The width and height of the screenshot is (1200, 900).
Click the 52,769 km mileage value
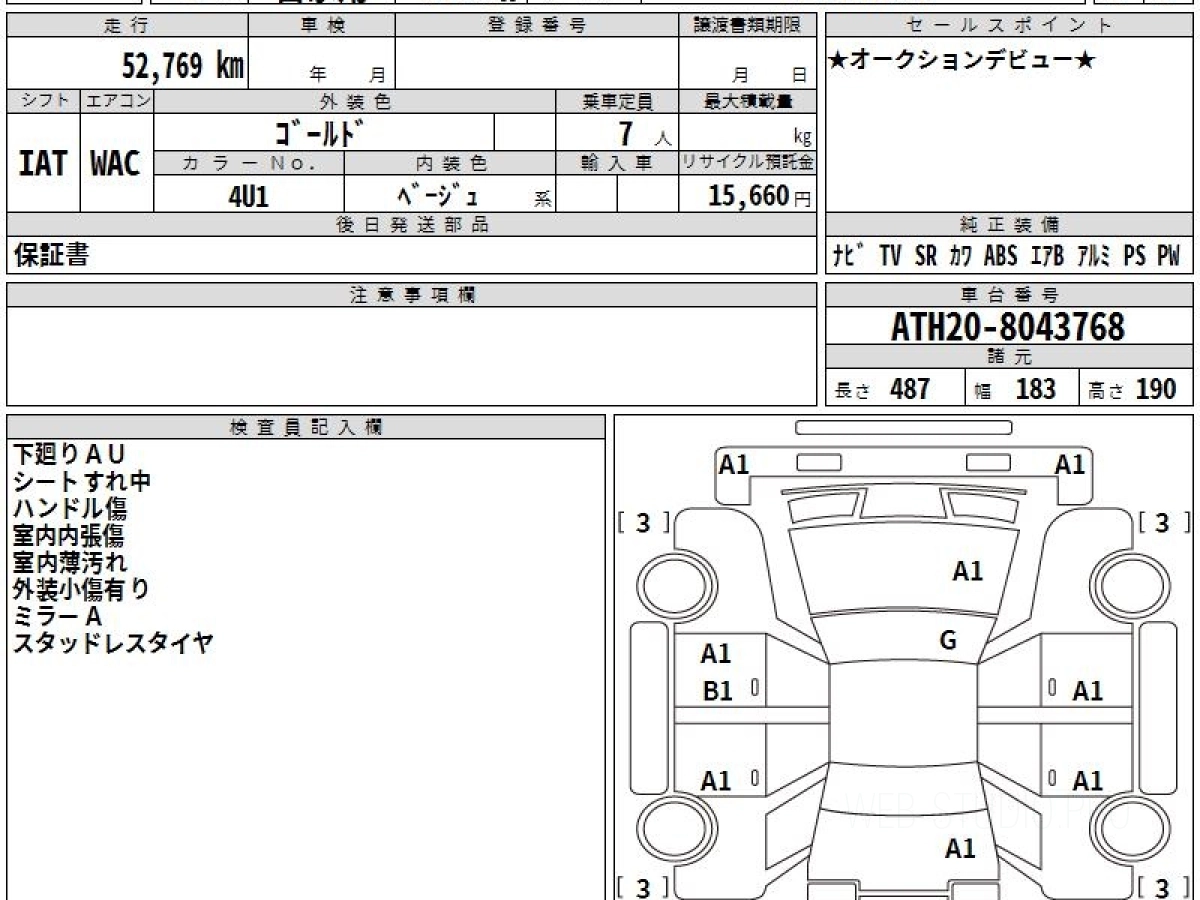[x=182, y=66]
